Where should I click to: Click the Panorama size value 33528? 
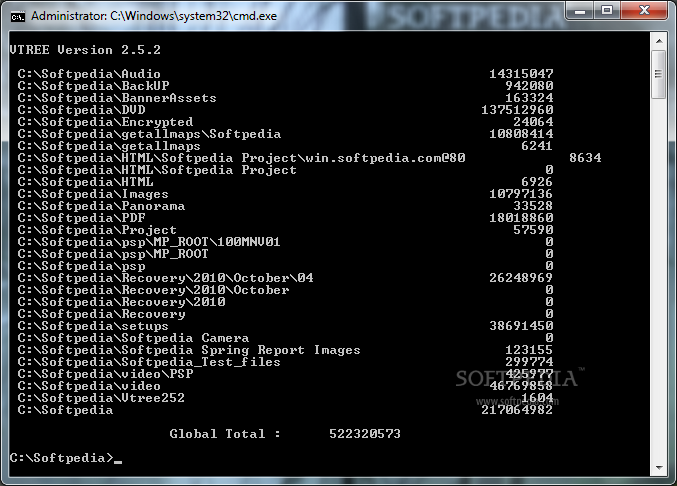tap(533, 206)
